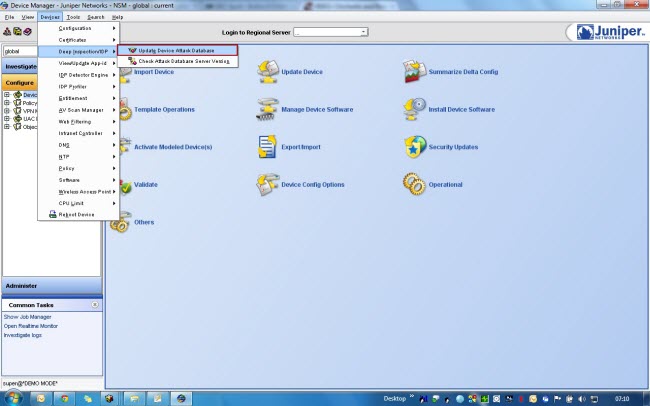The height and width of the screenshot is (406, 650).
Task: Open the Entitlement submenu
Action: click(x=79, y=98)
